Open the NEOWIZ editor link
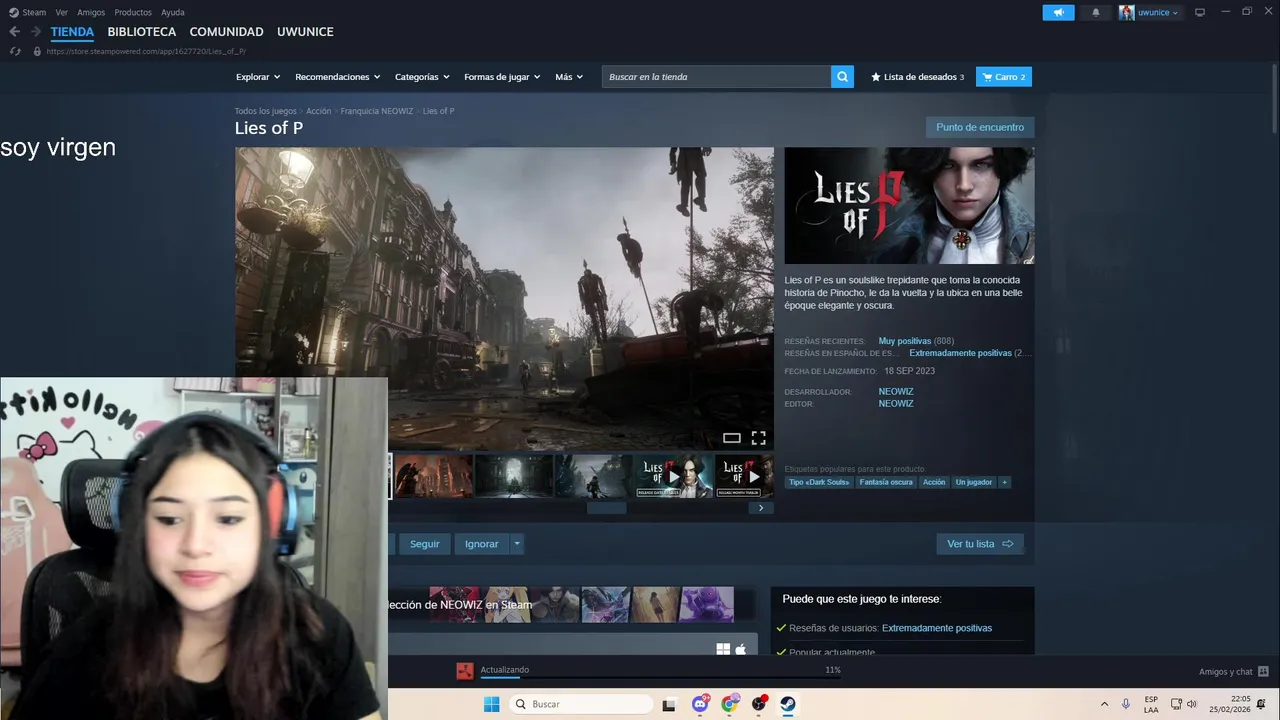This screenshot has height=720, width=1280. pos(896,404)
